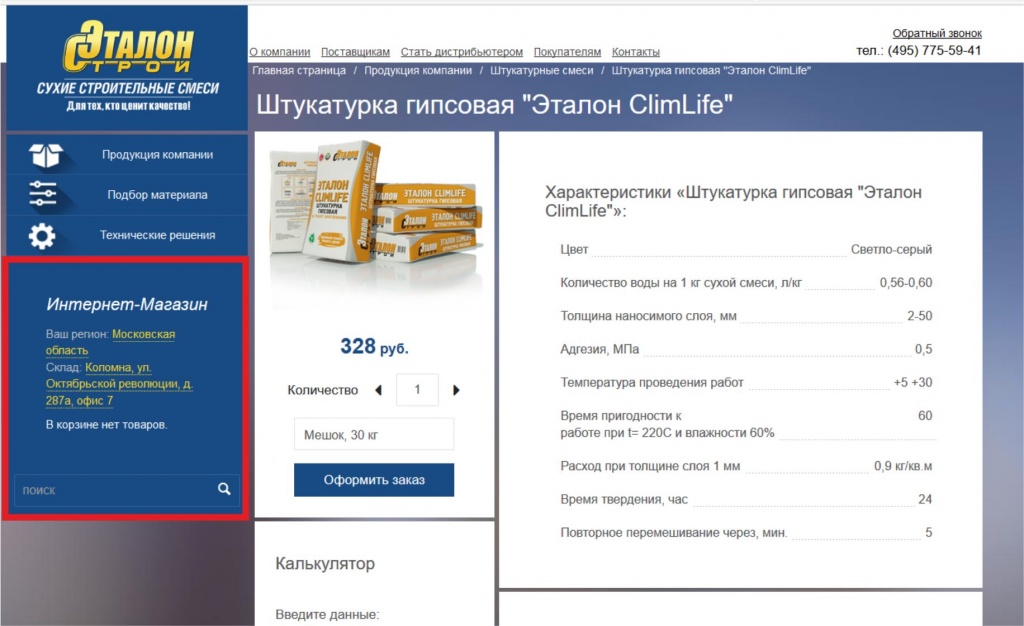Click the temperature value +5 +30
Image resolution: width=1024 pixels, height=626 pixels.
pyautogui.click(x=912, y=383)
